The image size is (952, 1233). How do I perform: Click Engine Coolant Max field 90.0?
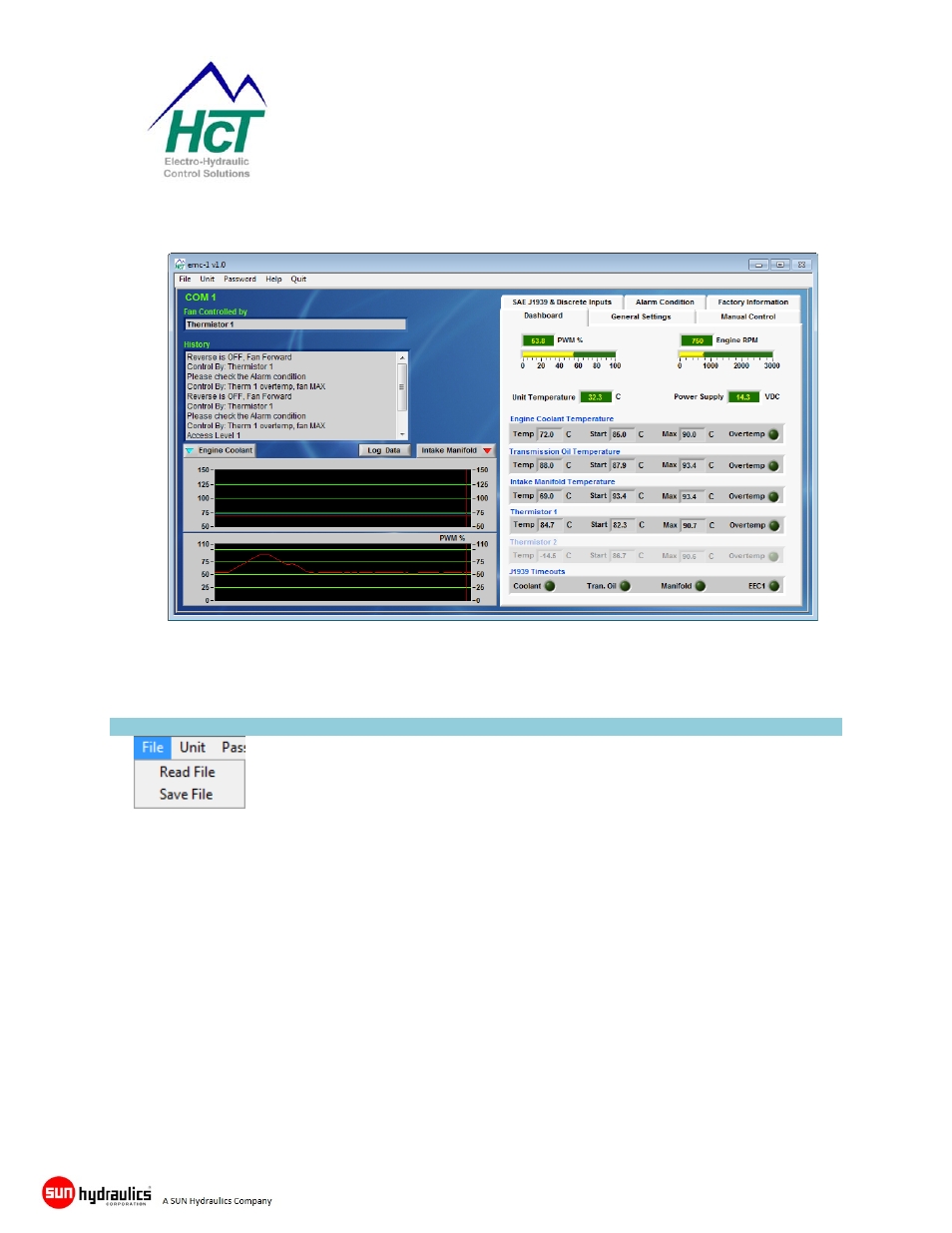pyautogui.click(x=693, y=434)
